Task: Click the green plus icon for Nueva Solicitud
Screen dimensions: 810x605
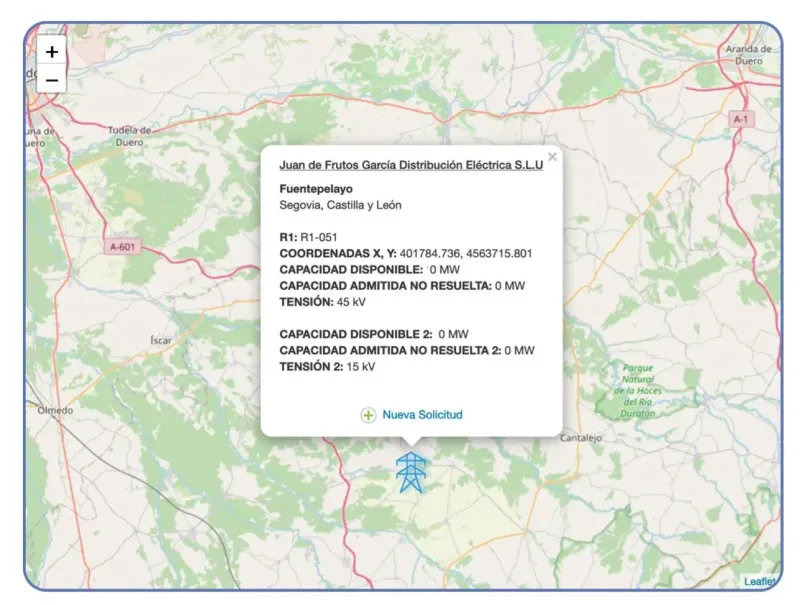Action: click(x=368, y=415)
